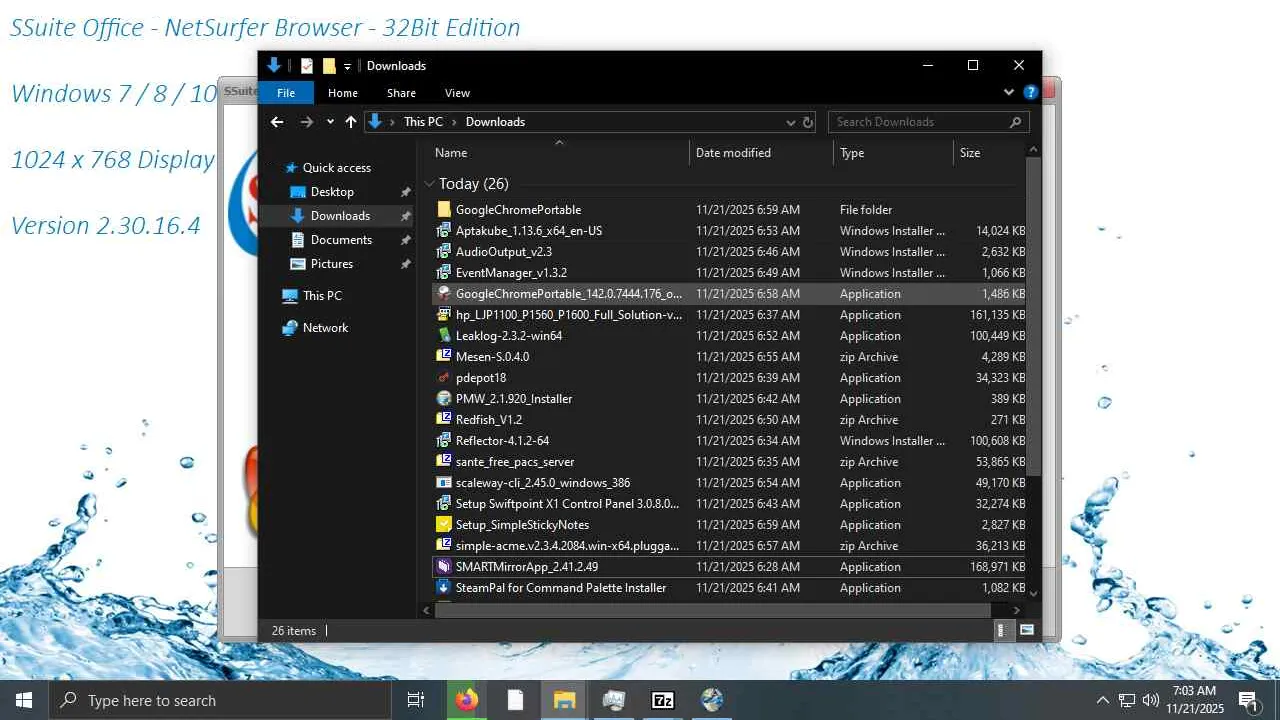Go up one folder level with Up arrow

(350, 122)
